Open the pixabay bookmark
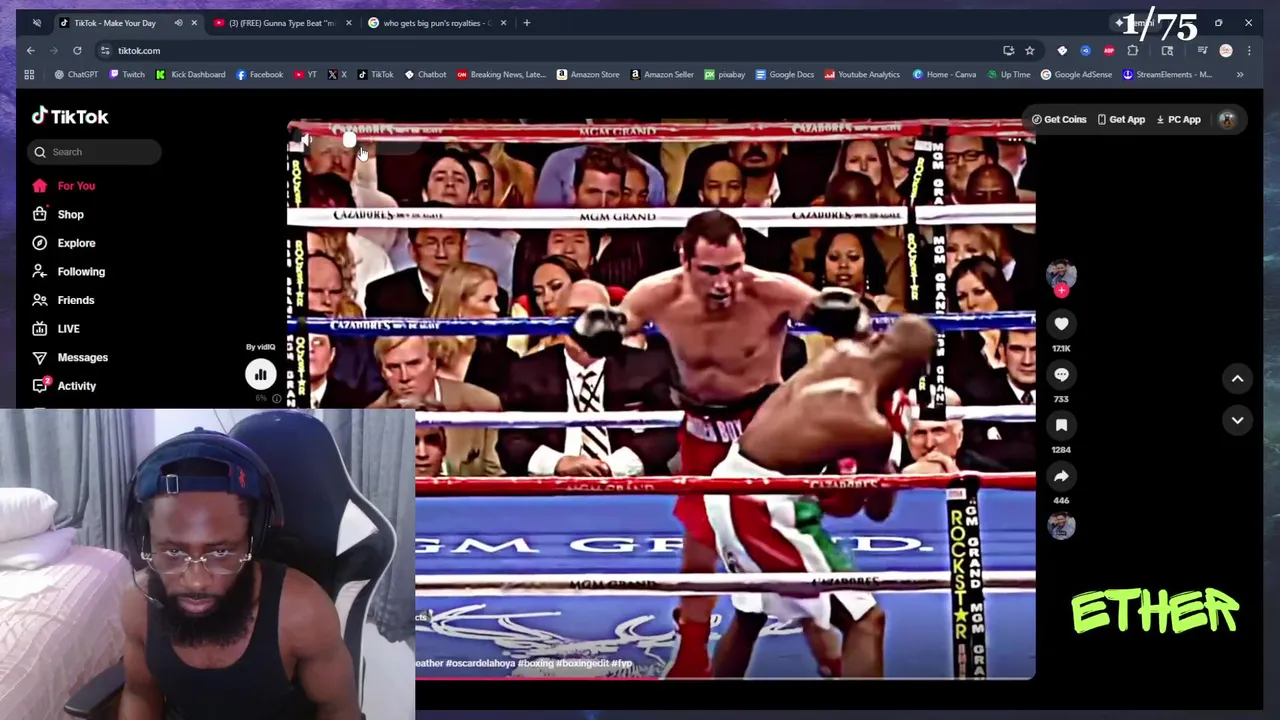1280x720 pixels. [x=724, y=74]
